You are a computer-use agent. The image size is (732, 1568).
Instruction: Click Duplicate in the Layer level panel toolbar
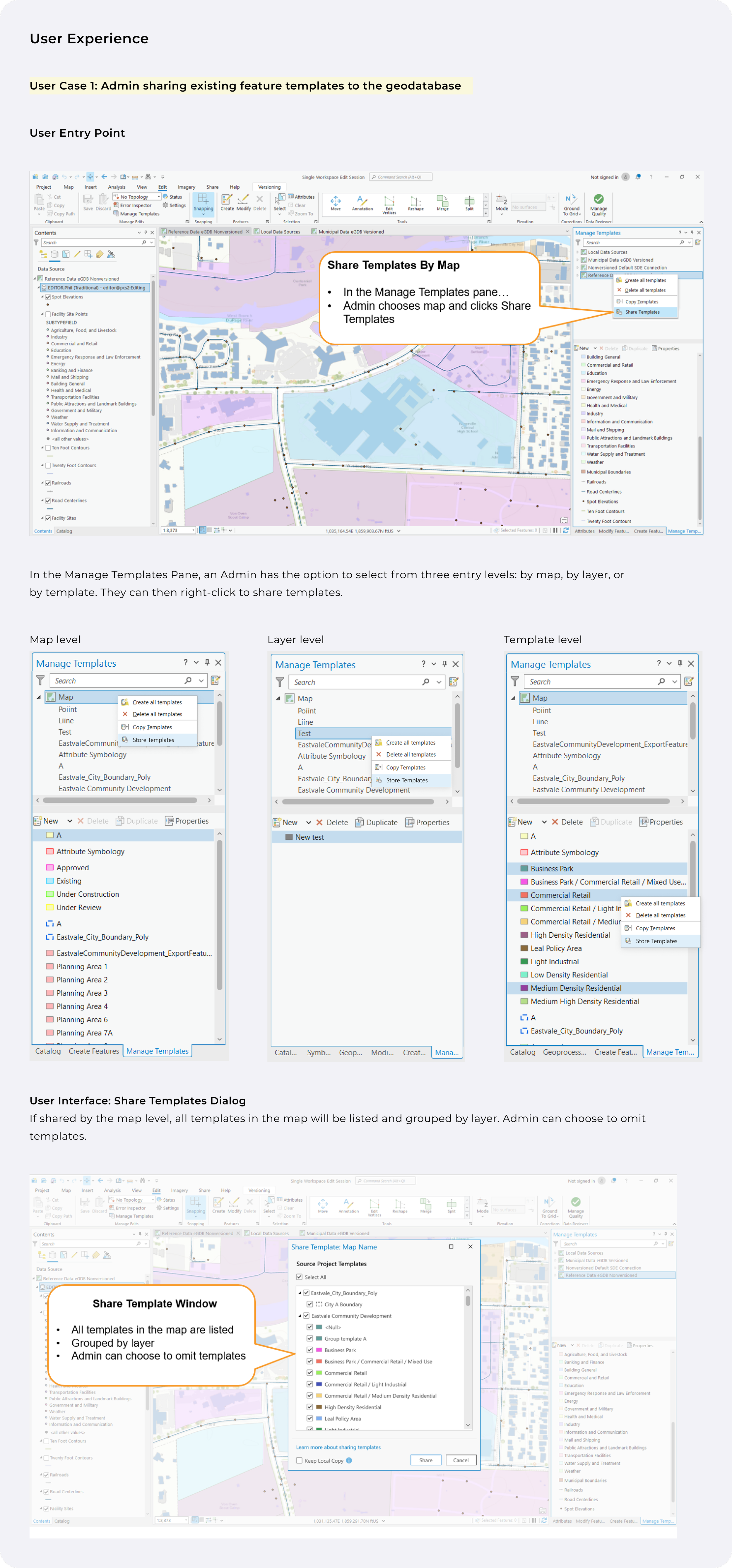point(376,822)
